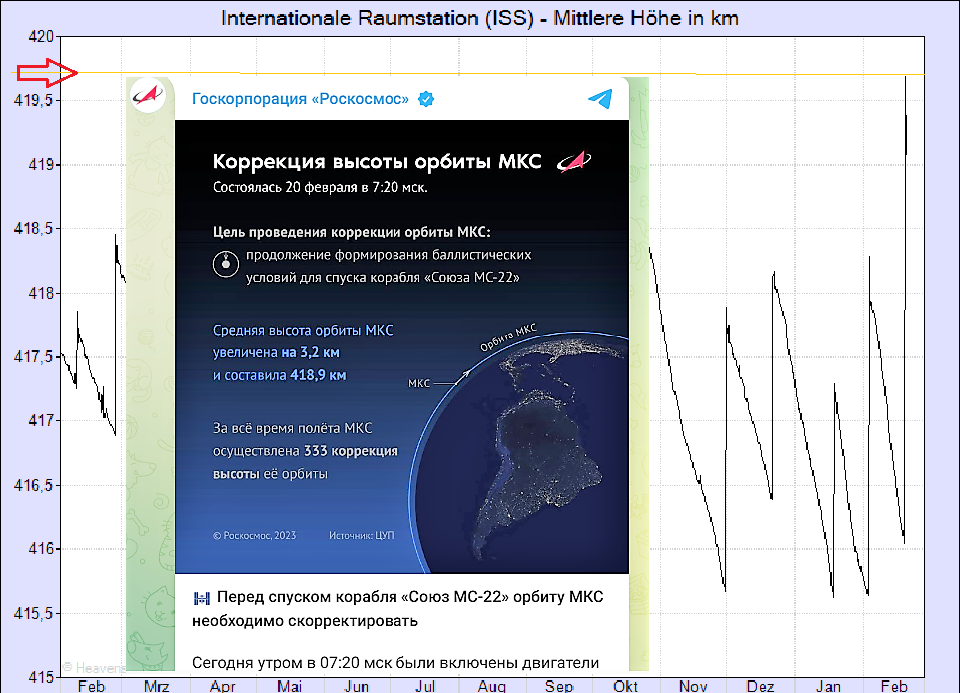Click the Nov label on time axis
The image size is (960, 693).
(x=692, y=686)
